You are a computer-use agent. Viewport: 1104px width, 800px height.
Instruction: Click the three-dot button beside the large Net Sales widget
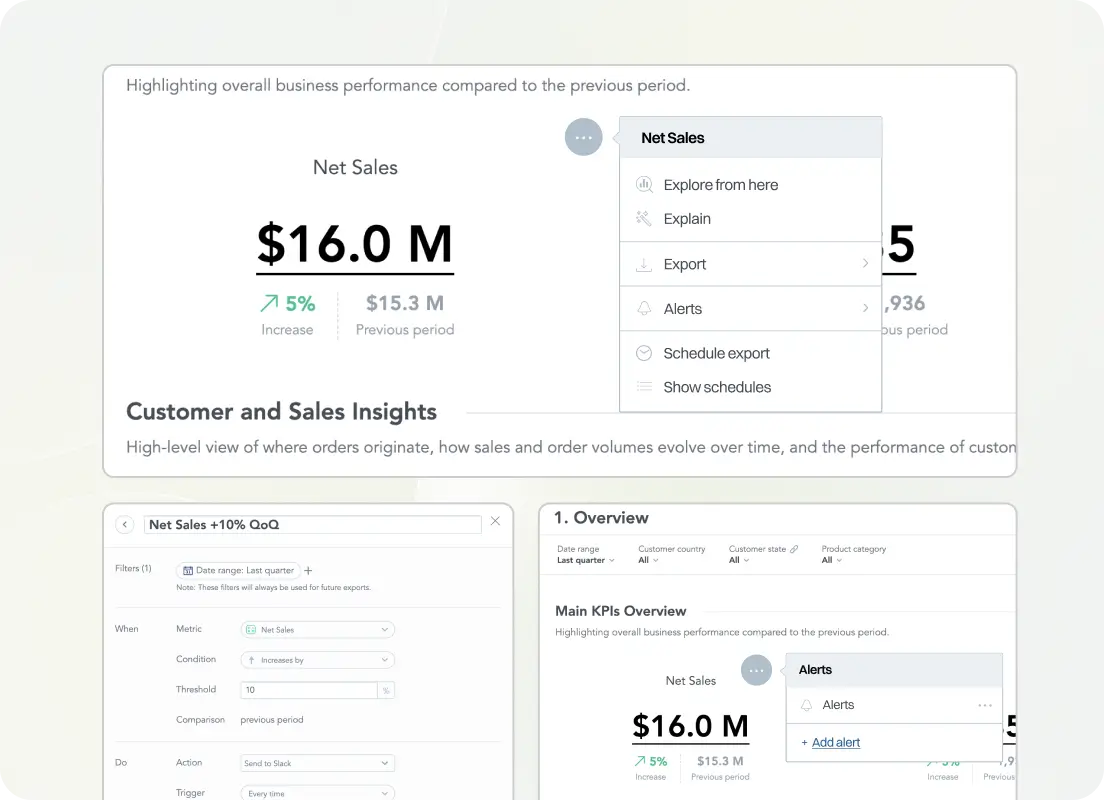[583, 137]
